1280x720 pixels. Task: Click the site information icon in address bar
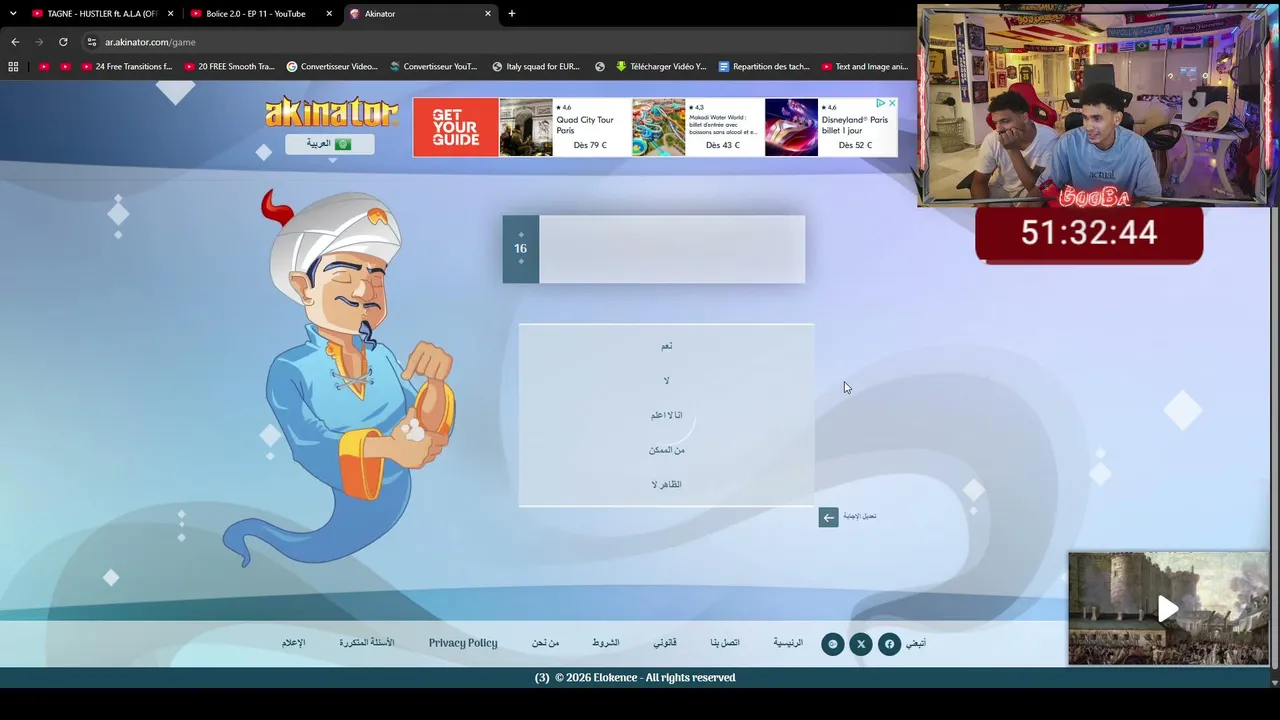click(x=91, y=42)
